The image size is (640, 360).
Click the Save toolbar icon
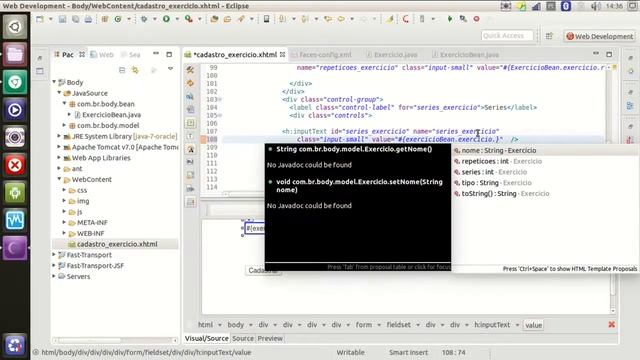(62, 19)
